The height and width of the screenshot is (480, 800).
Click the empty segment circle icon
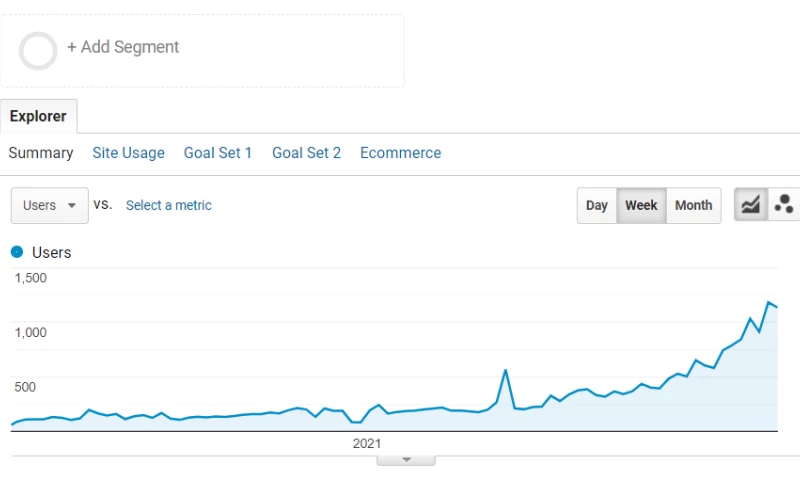point(38,50)
